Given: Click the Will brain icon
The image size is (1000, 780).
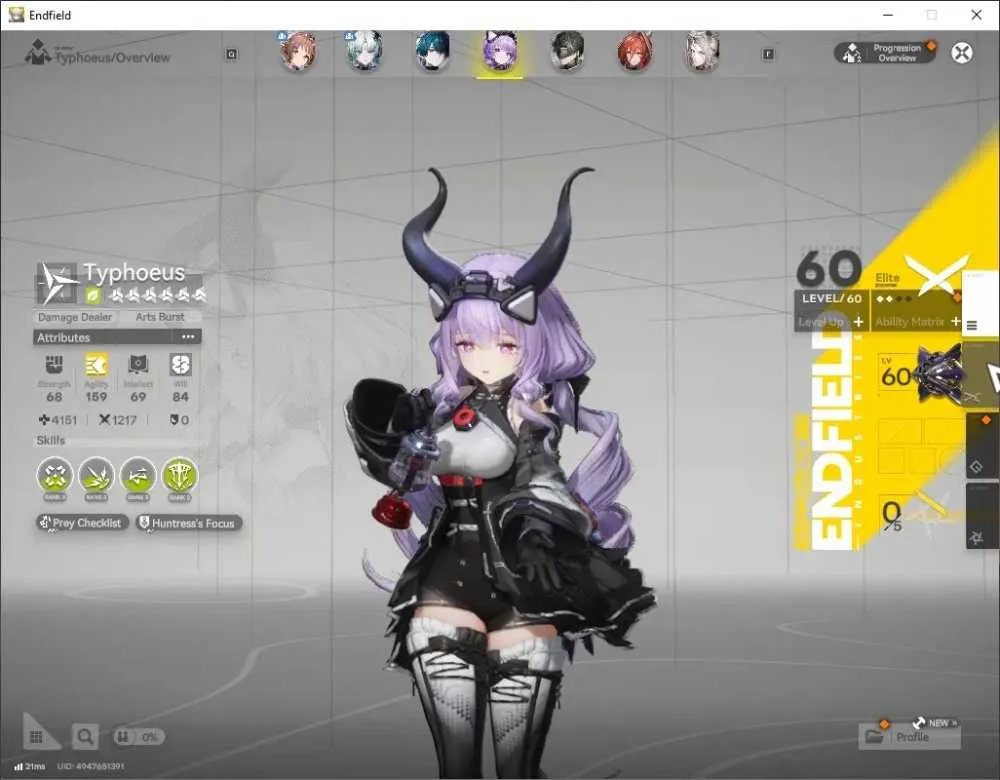Looking at the screenshot, I should pos(180,364).
